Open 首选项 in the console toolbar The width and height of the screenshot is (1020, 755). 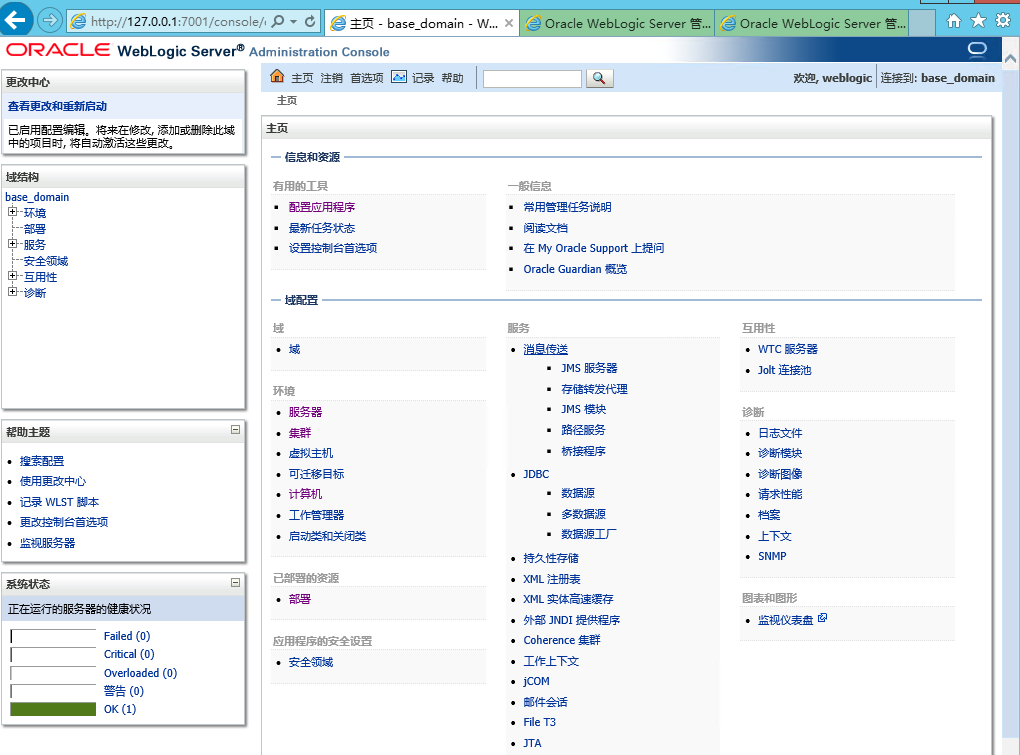click(x=367, y=78)
